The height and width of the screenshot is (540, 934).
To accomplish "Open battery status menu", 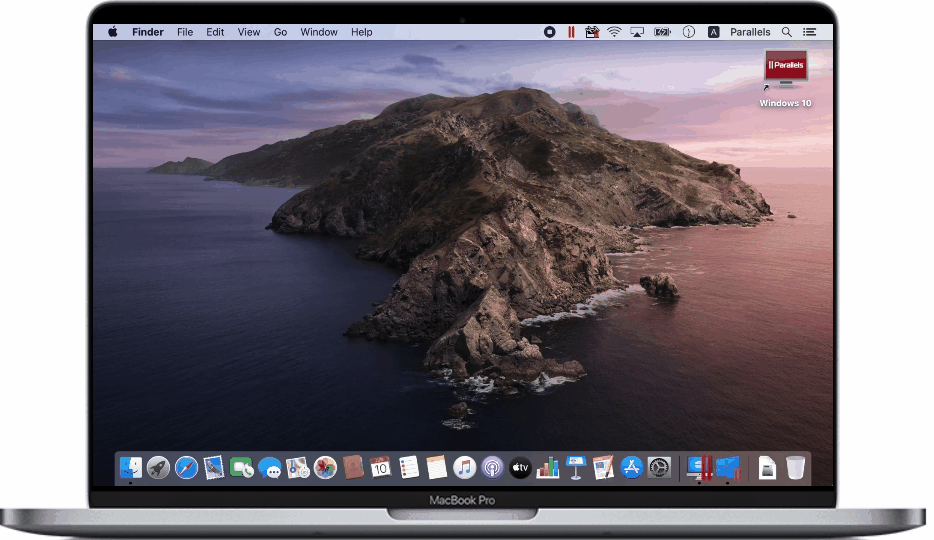I will [662, 32].
